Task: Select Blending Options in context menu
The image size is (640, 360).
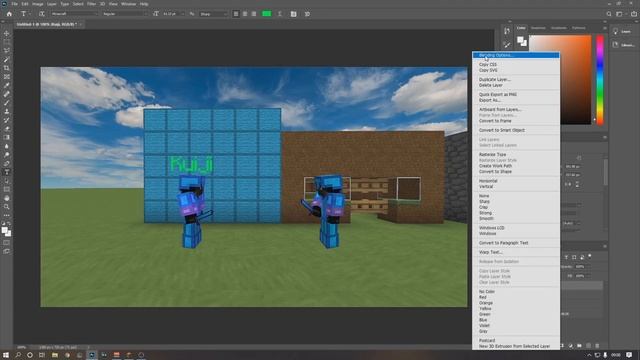Action: point(516,55)
